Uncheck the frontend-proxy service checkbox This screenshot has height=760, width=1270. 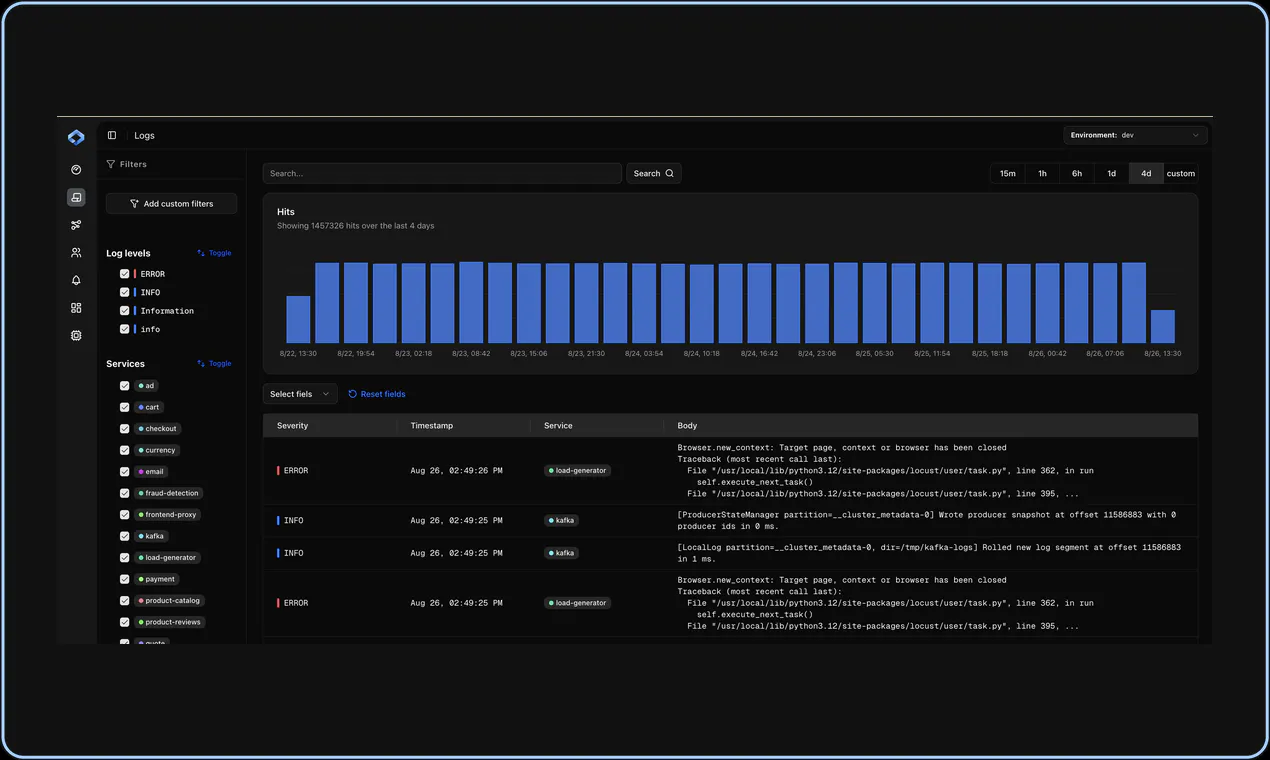coord(124,515)
